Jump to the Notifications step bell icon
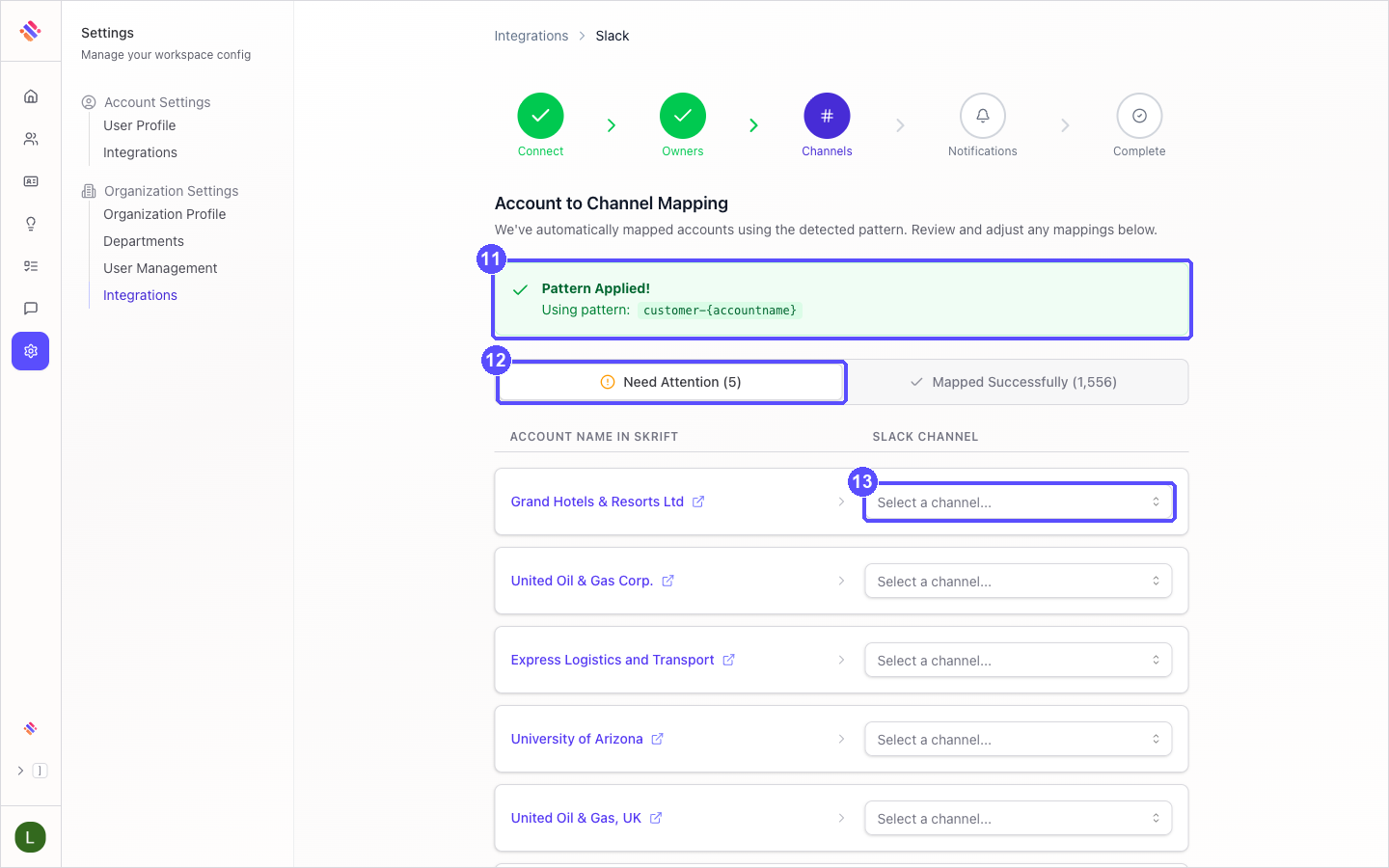Image resolution: width=1389 pixels, height=868 pixels. (983, 116)
